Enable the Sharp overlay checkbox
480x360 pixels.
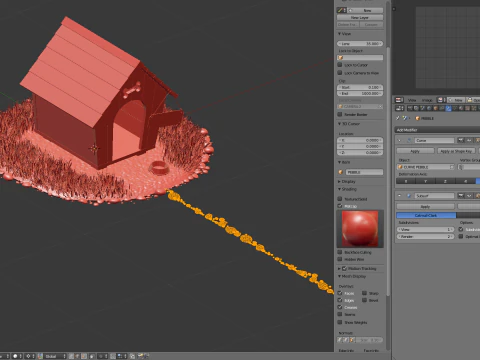tap(364, 293)
